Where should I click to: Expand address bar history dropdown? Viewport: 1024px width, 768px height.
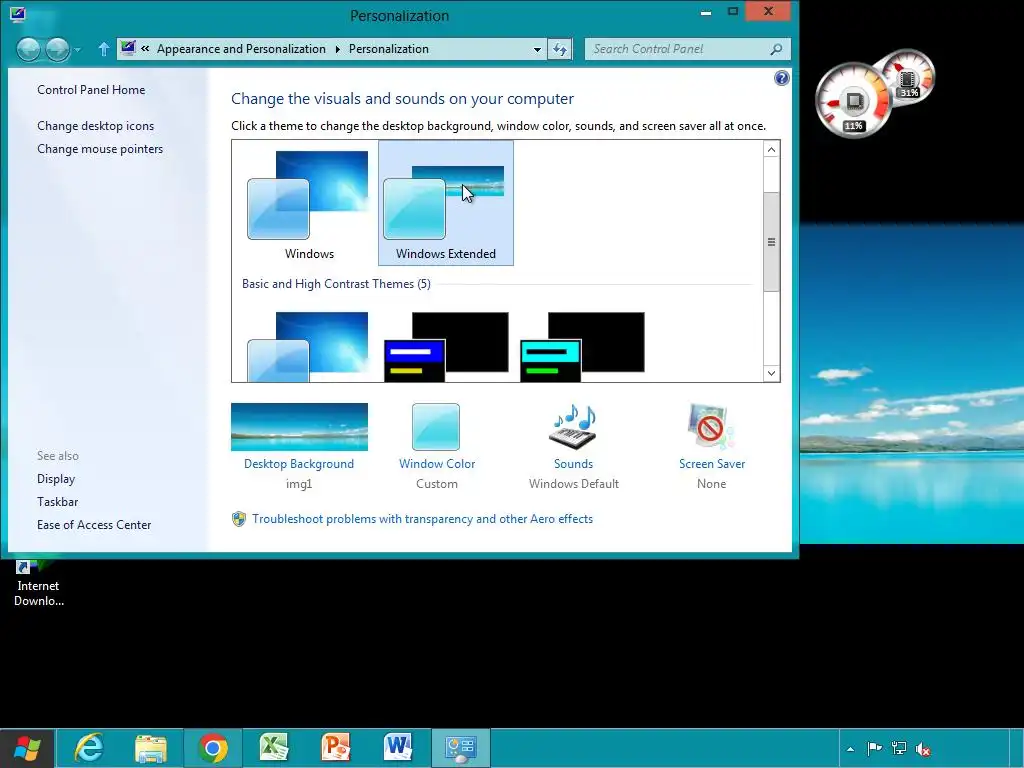tap(537, 50)
